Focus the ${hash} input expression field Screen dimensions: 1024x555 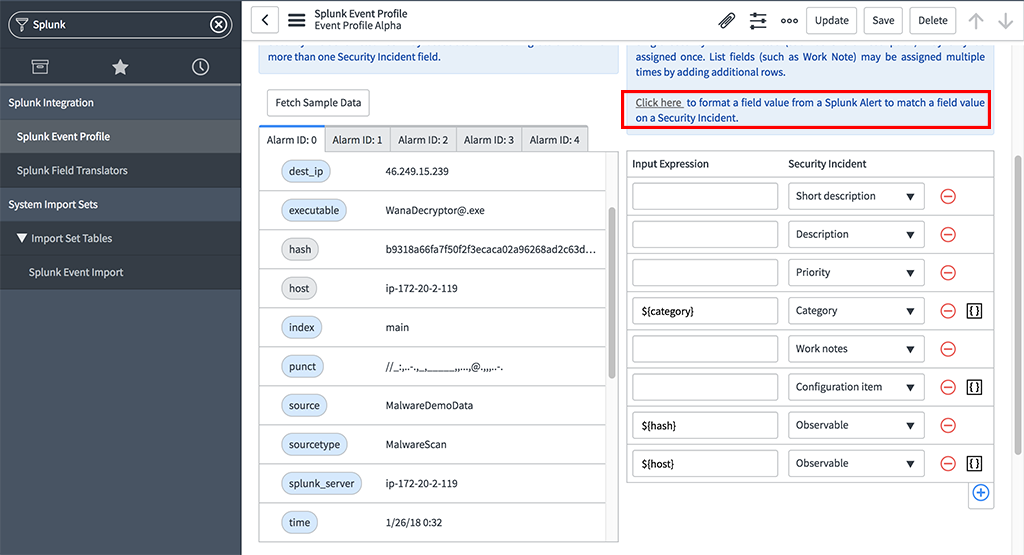click(x=705, y=425)
